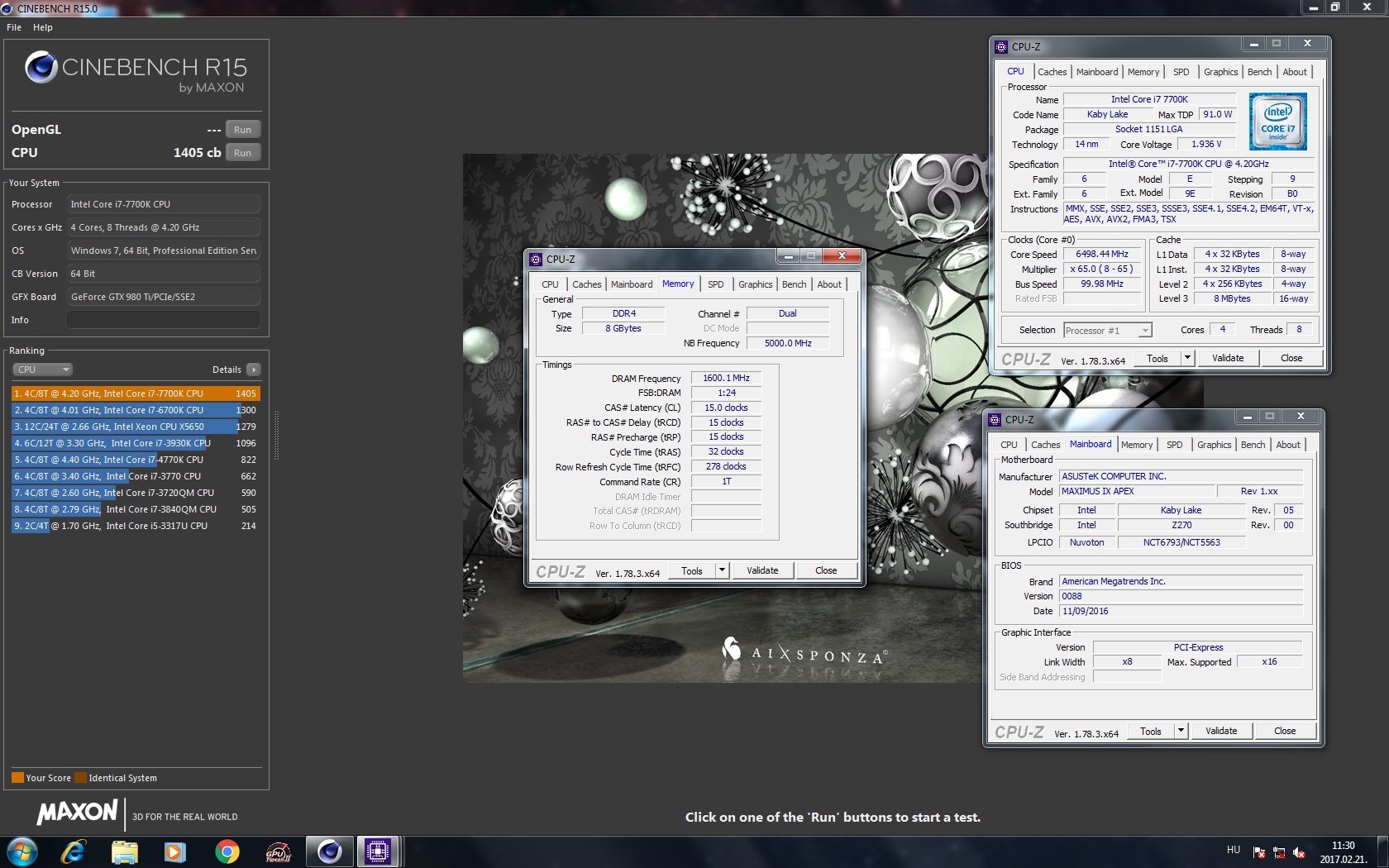1389x868 pixels.
Task: Switch to the CPU-Z taskbar icon
Action: click(378, 851)
